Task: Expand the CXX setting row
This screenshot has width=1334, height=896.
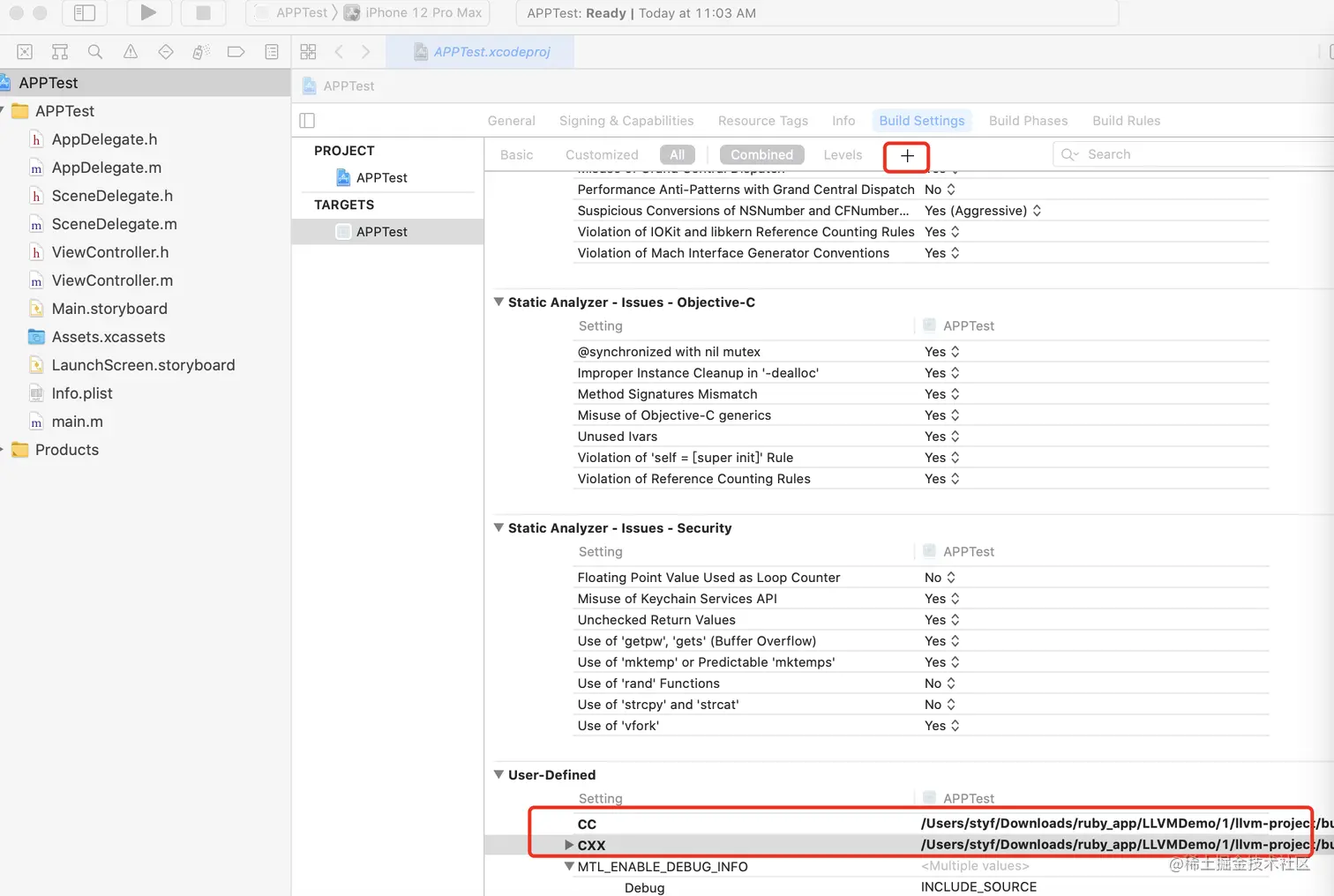Action: tap(569, 845)
